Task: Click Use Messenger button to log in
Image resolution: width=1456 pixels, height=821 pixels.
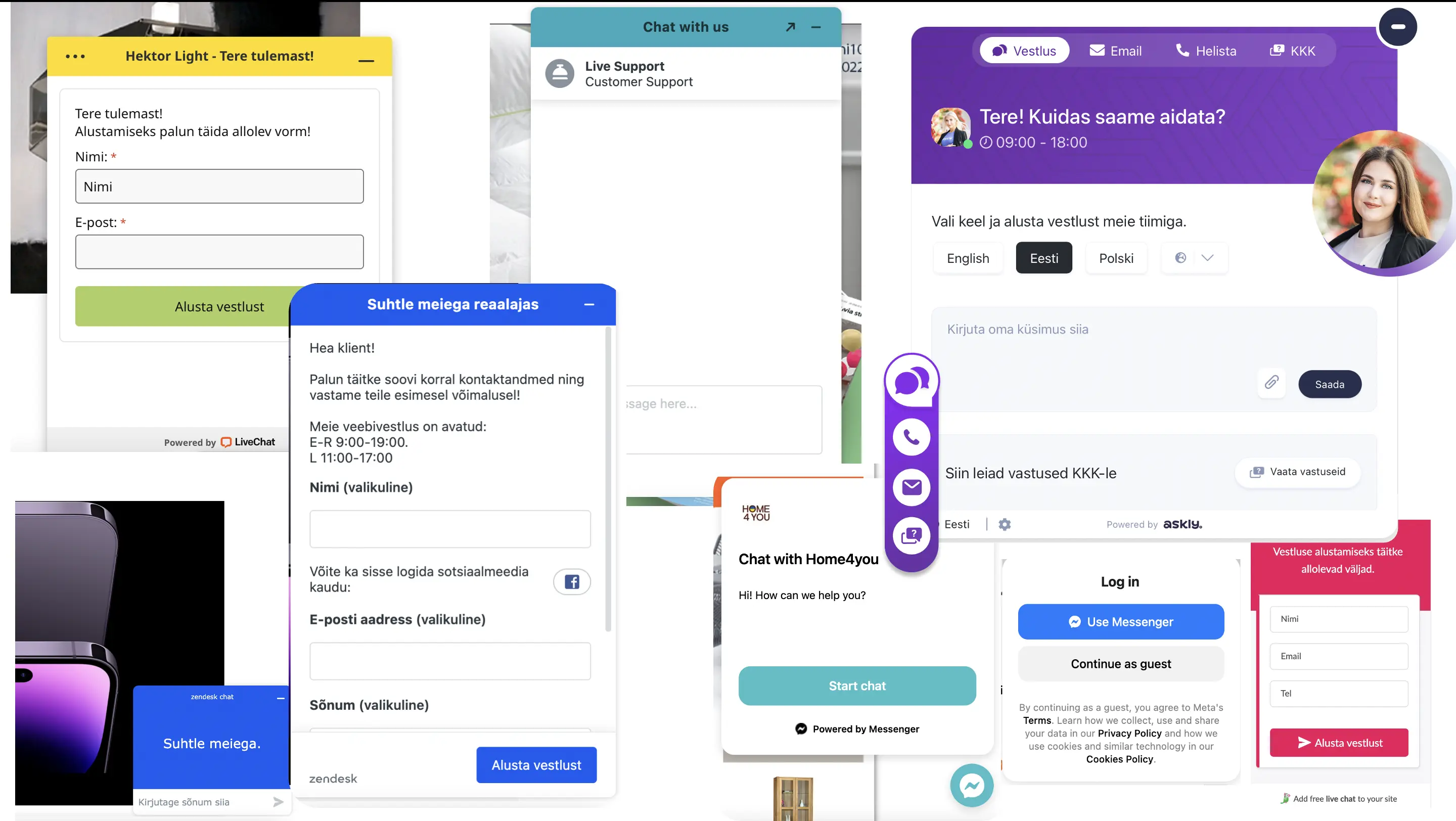Action: pyautogui.click(x=1120, y=621)
